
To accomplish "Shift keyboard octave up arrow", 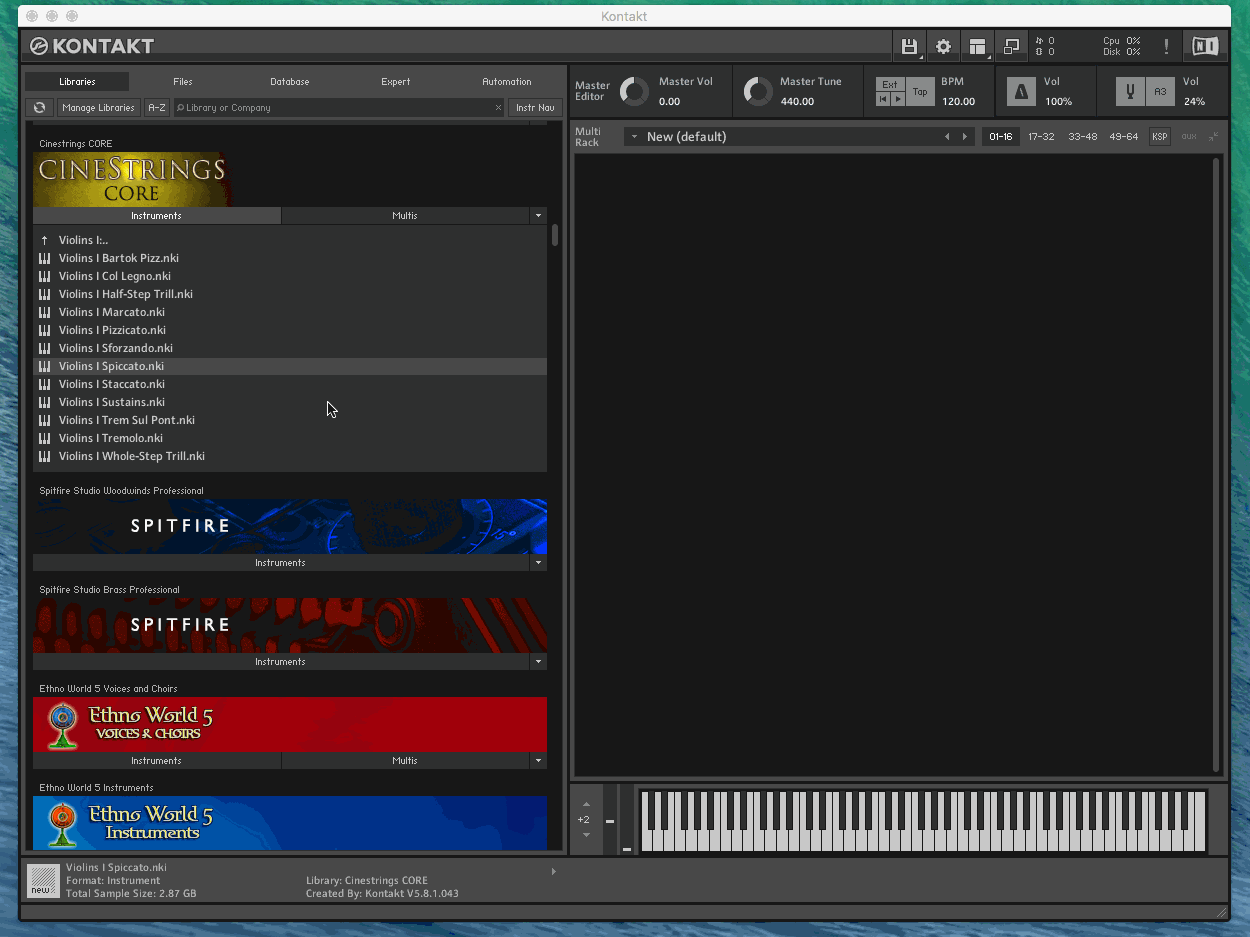I will click(586, 804).
